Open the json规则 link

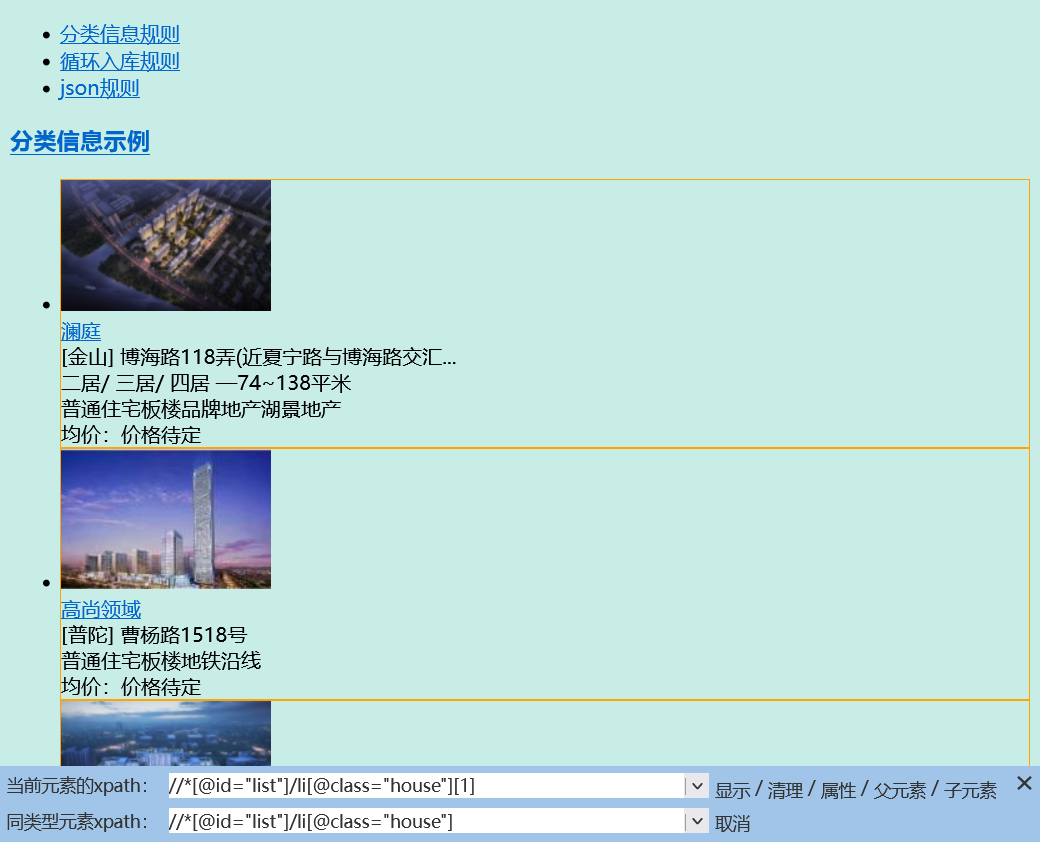(99, 88)
